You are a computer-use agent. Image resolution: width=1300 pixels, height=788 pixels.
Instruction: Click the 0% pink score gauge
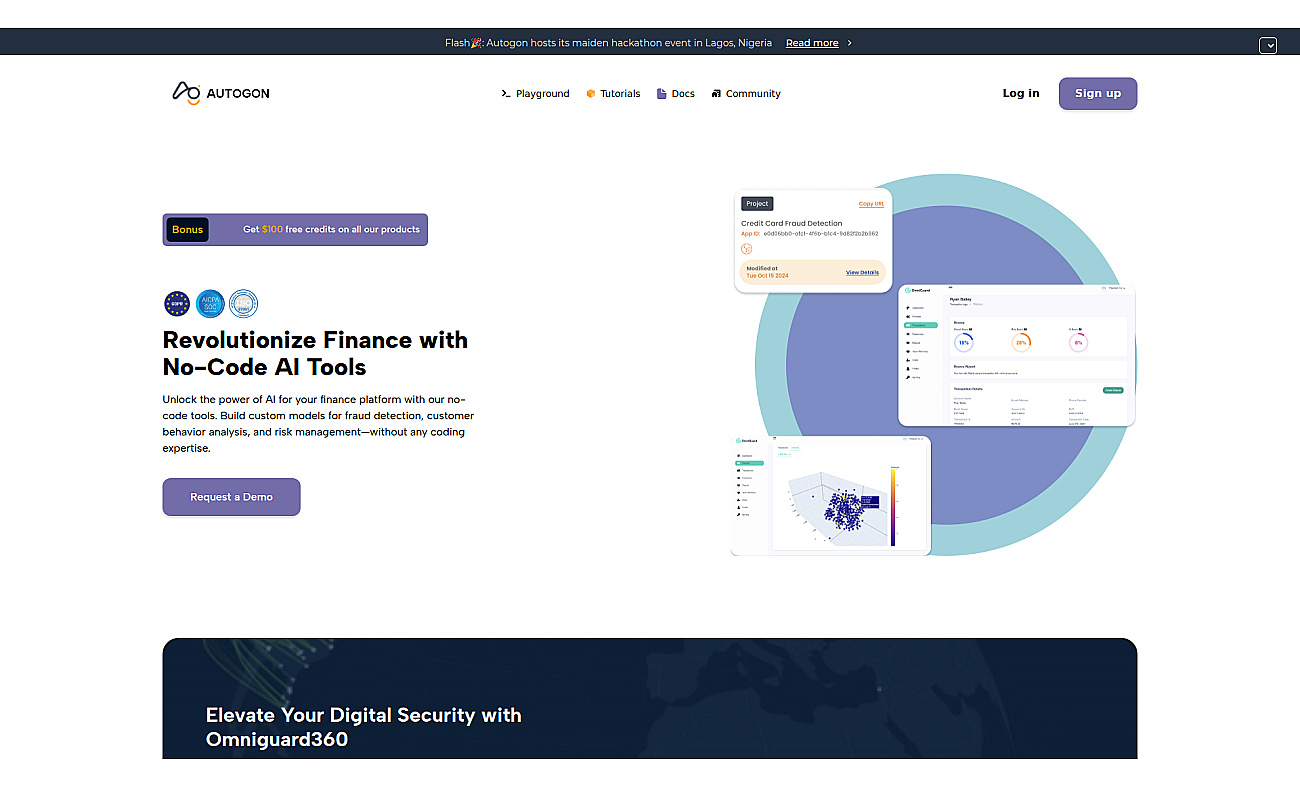pyautogui.click(x=1078, y=341)
